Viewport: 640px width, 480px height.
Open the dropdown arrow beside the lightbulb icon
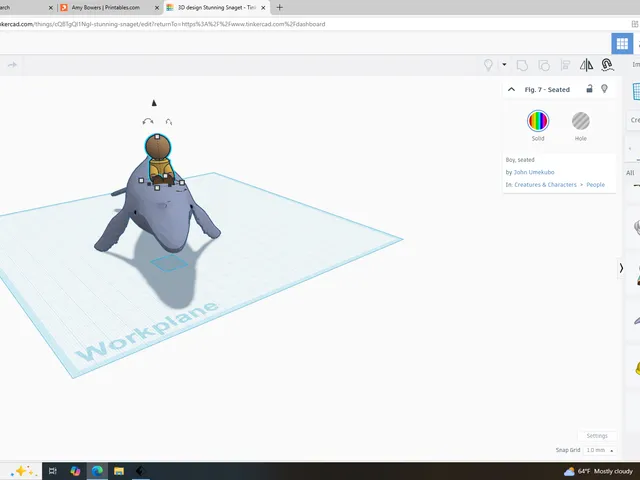[x=504, y=64]
